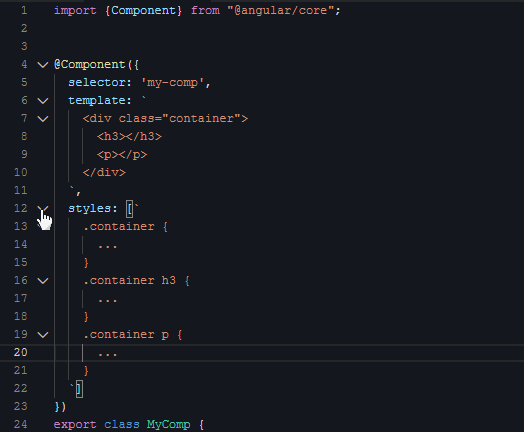Collapse the @Component fold at line 4
Screen dimensions: 524x432
click(x=43, y=64)
